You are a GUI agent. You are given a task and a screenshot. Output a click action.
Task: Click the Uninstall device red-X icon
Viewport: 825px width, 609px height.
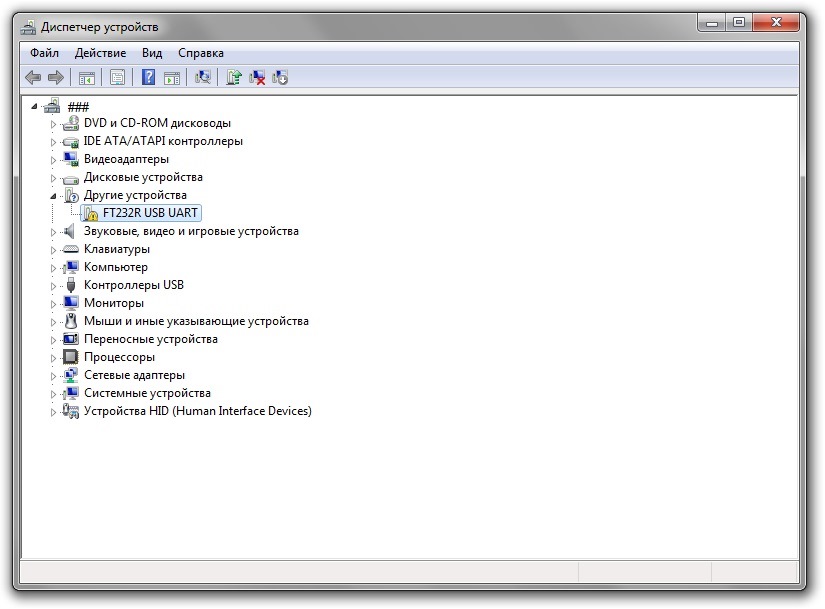coord(257,77)
